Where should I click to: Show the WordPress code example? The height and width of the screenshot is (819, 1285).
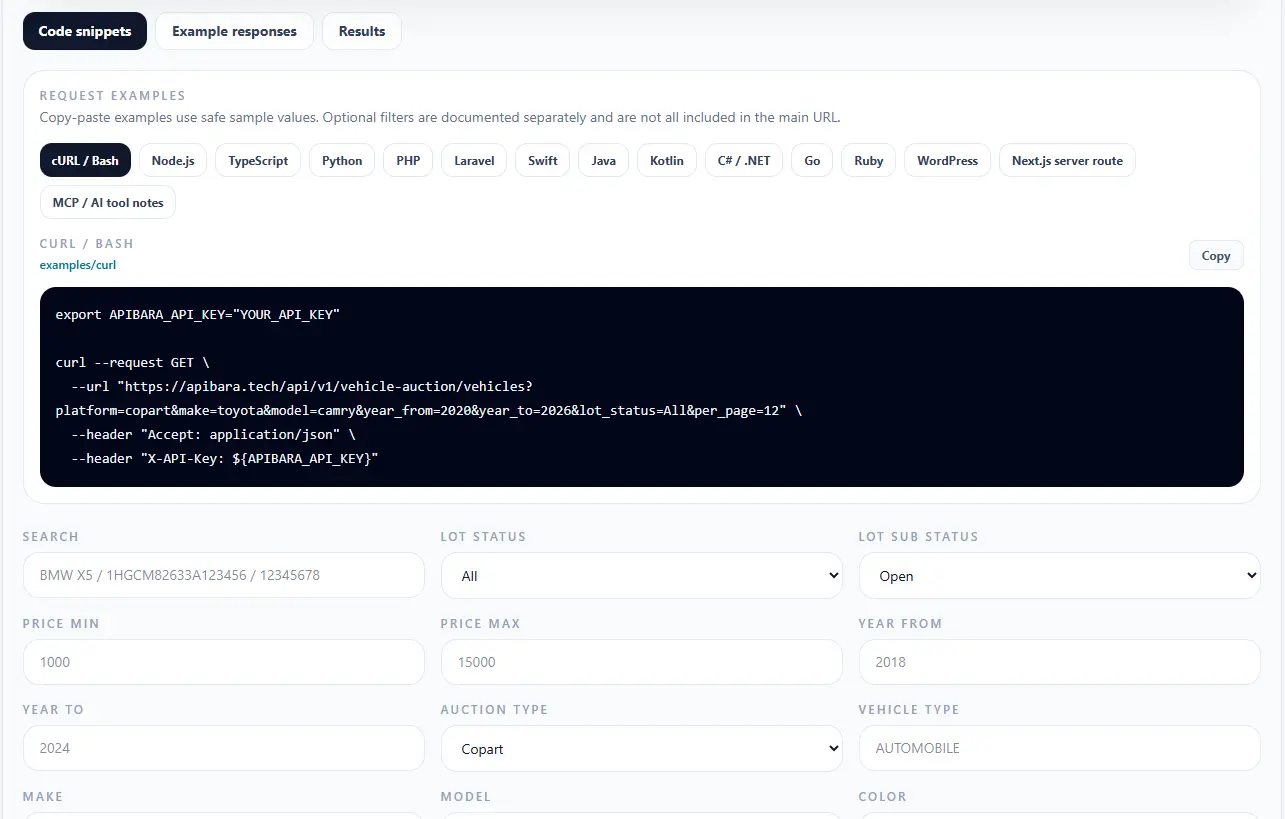point(947,160)
